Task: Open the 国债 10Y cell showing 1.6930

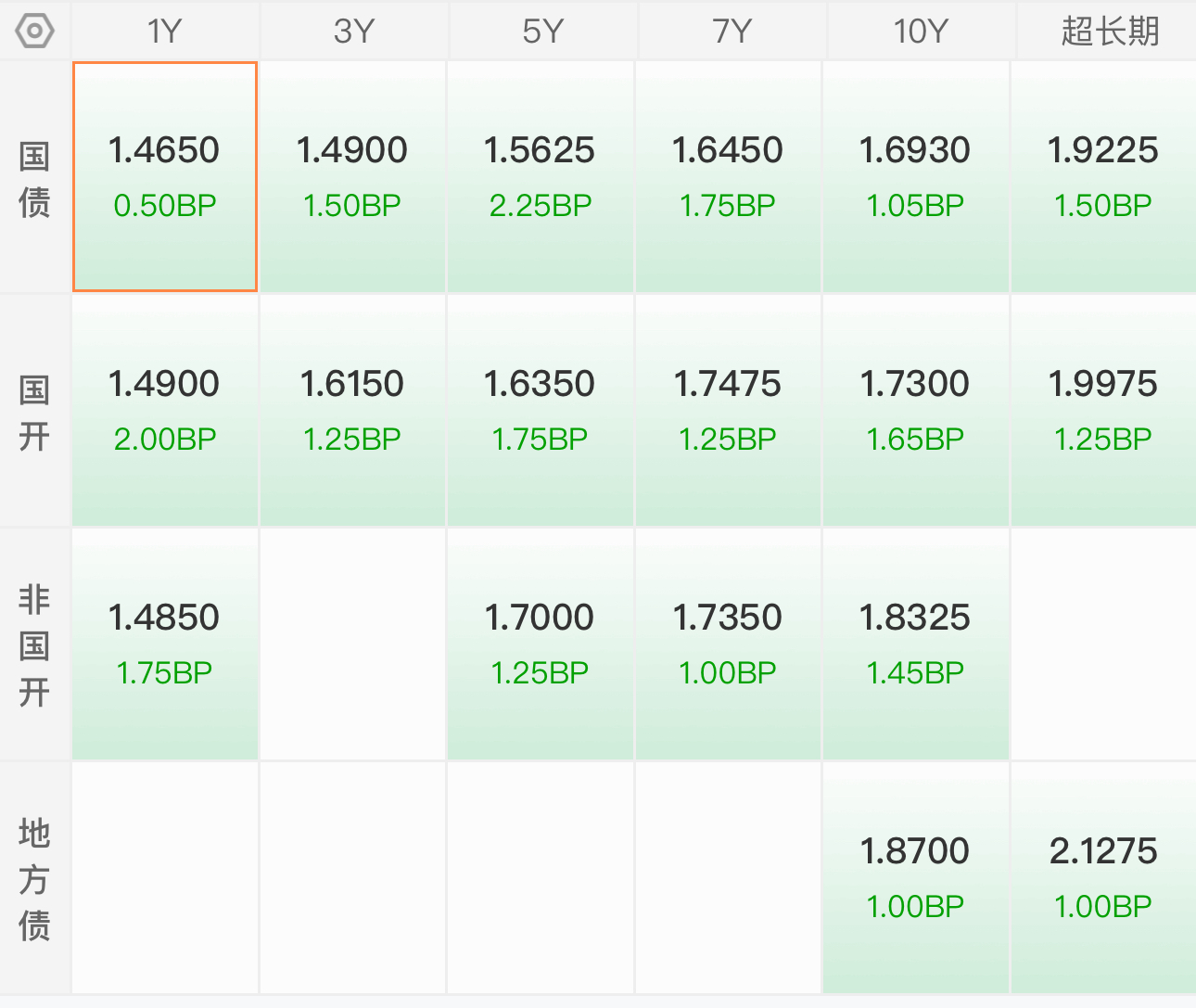Action: [x=916, y=177]
